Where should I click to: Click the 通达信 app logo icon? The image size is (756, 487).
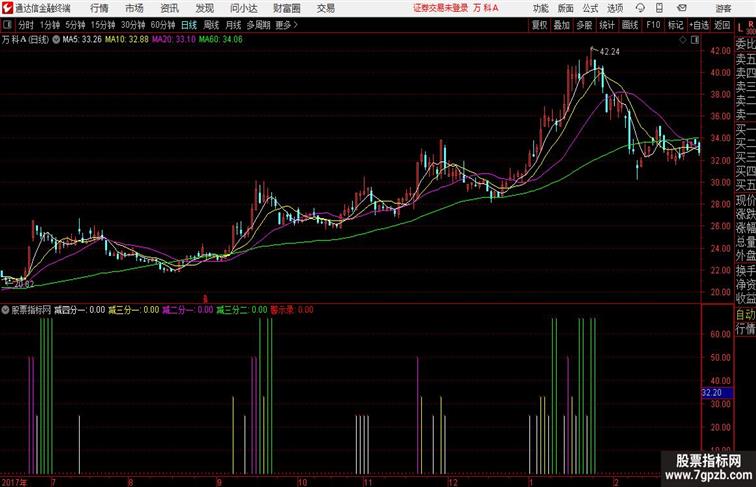tap(7, 8)
